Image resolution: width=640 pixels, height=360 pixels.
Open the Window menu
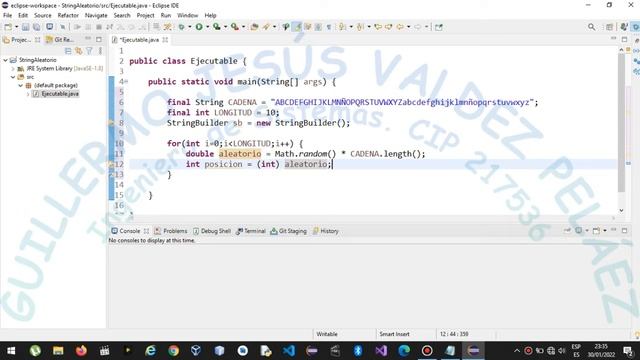(x=187, y=16)
